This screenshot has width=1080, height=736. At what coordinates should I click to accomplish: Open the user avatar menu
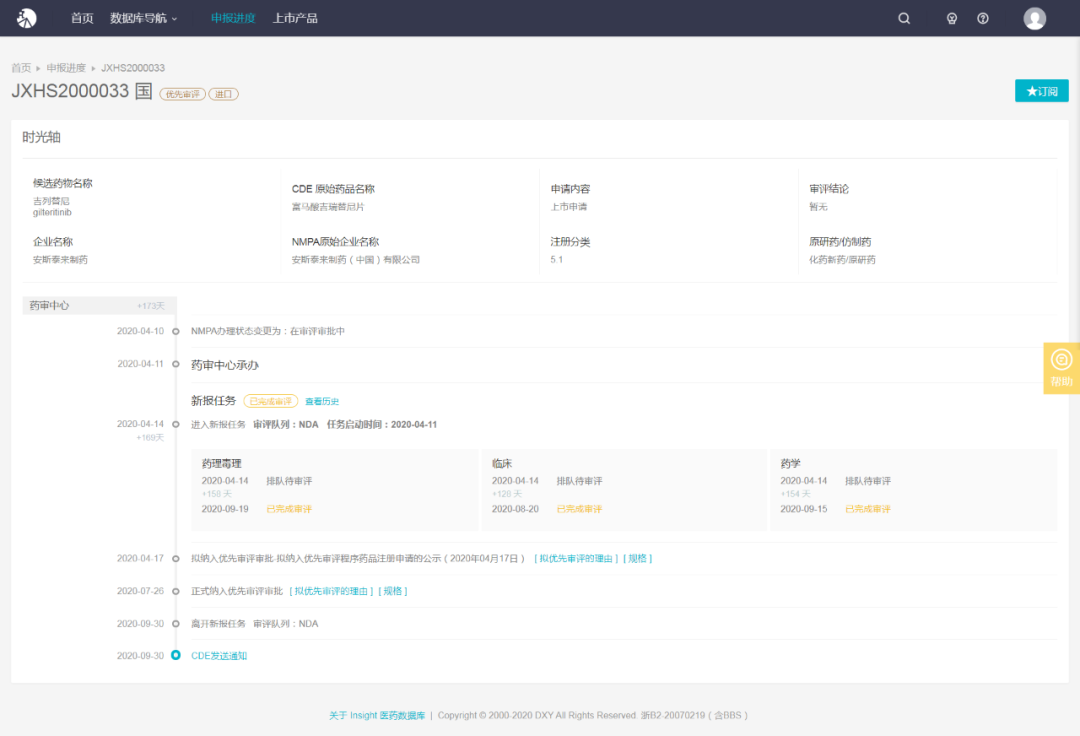(x=1035, y=19)
